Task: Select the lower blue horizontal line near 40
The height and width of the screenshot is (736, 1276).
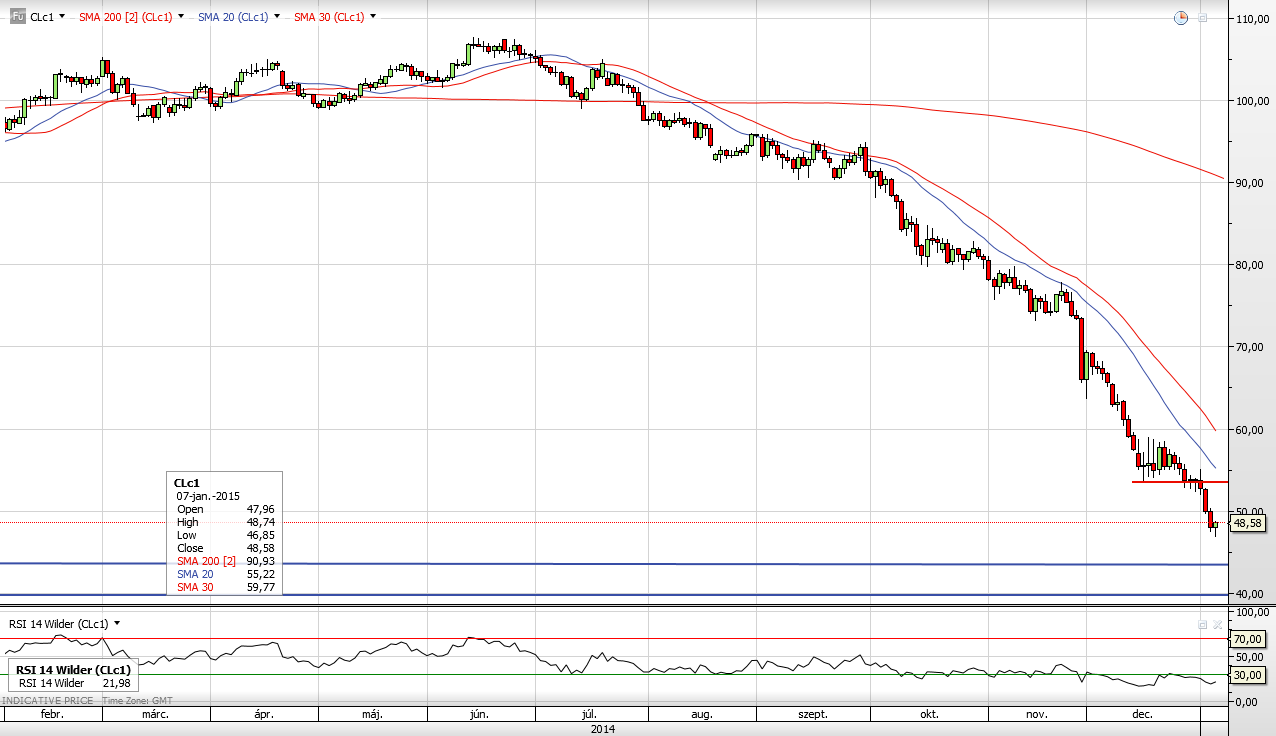Action: coord(614,595)
